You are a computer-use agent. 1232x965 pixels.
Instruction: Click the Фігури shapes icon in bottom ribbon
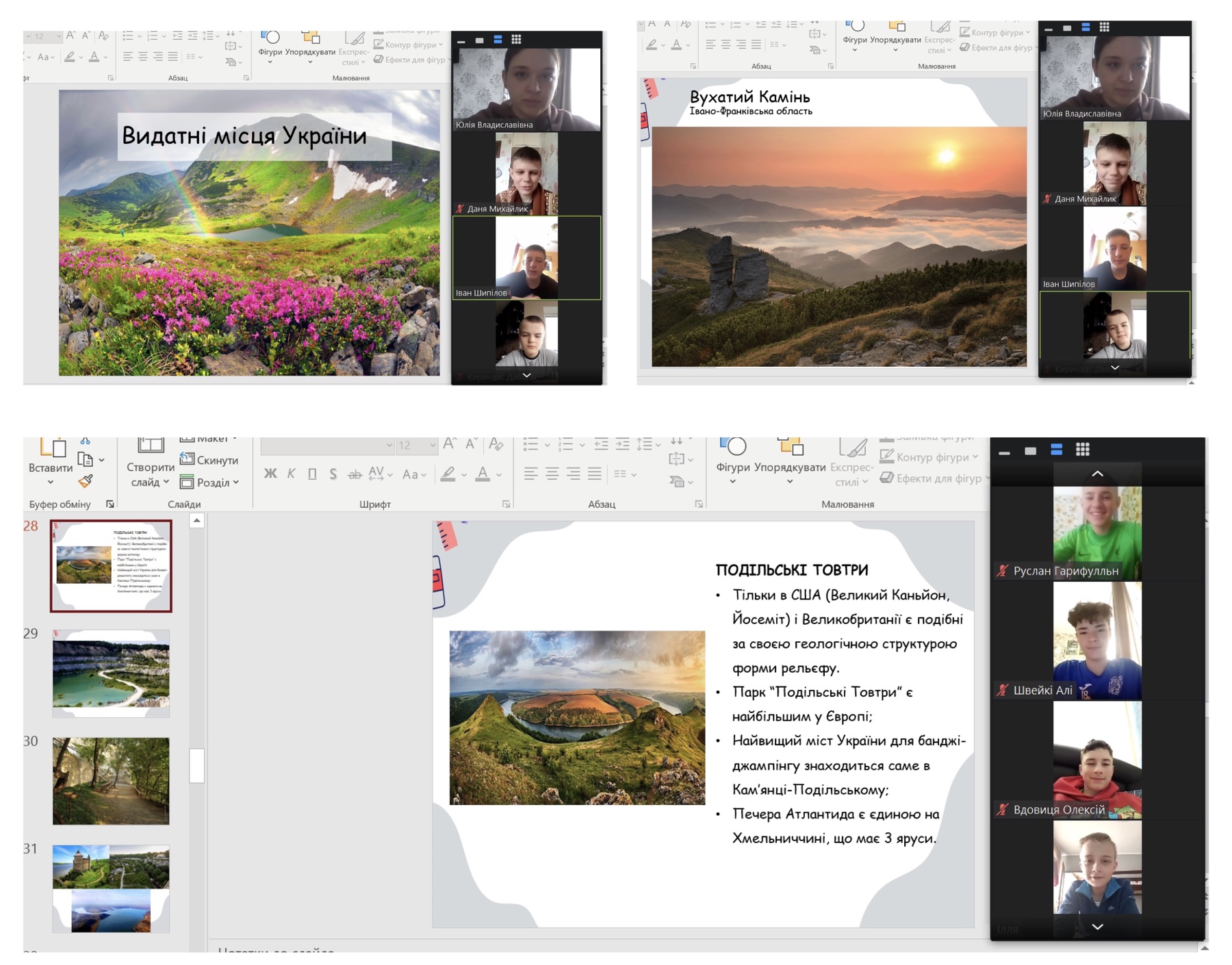click(x=733, y=446)
